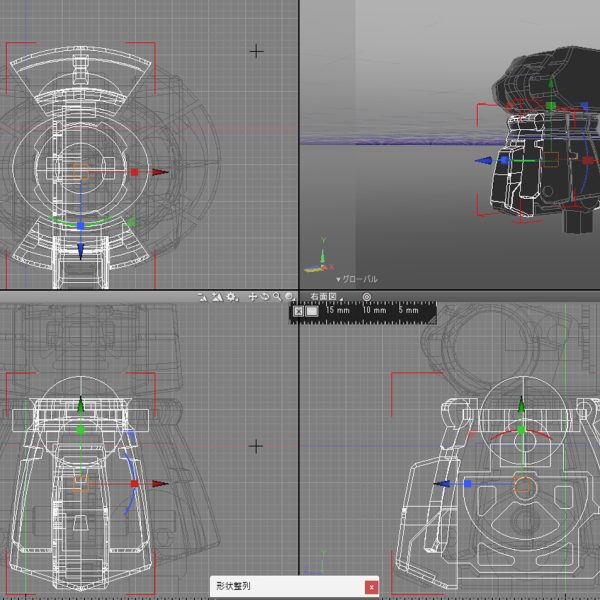This screenshot has width=600, height=600.
Task: Click red X-axis arrow tip in front view
Action: coord(160,484)
